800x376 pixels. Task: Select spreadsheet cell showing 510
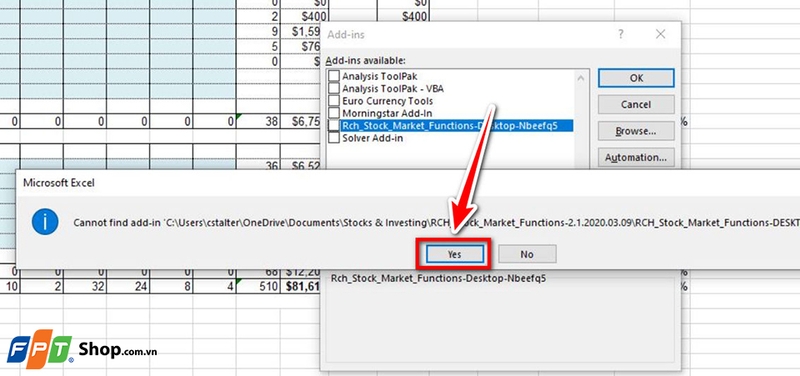coord(258,287)
